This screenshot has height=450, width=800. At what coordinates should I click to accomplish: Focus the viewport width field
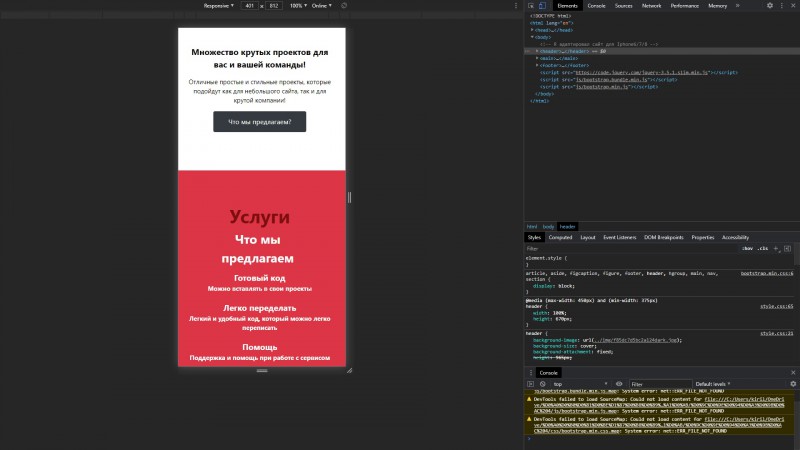click(x=249, y=6)
